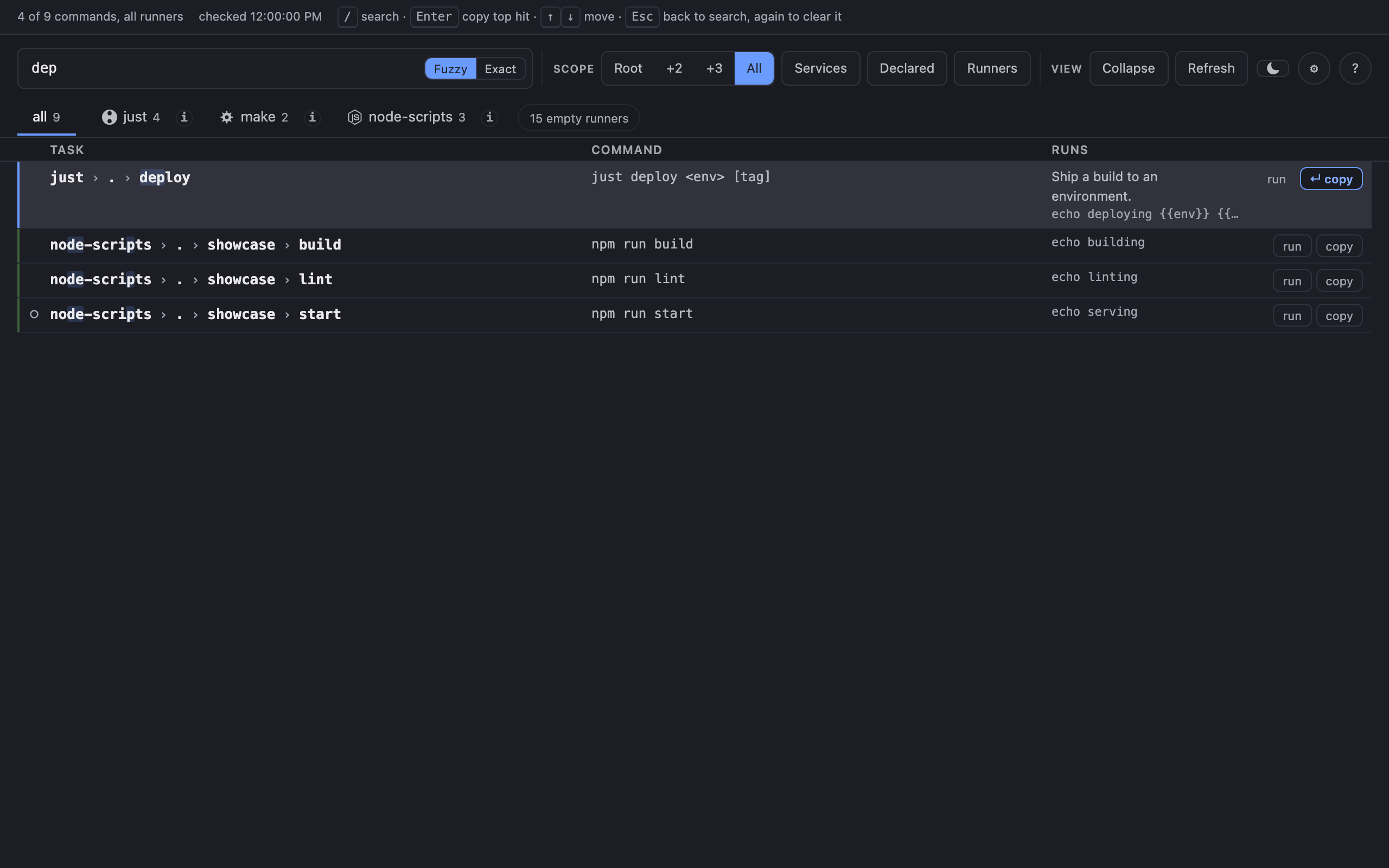Click the up arrow key hint
Viewport: 1389px width, 868px height.
(x=550, y=17)
